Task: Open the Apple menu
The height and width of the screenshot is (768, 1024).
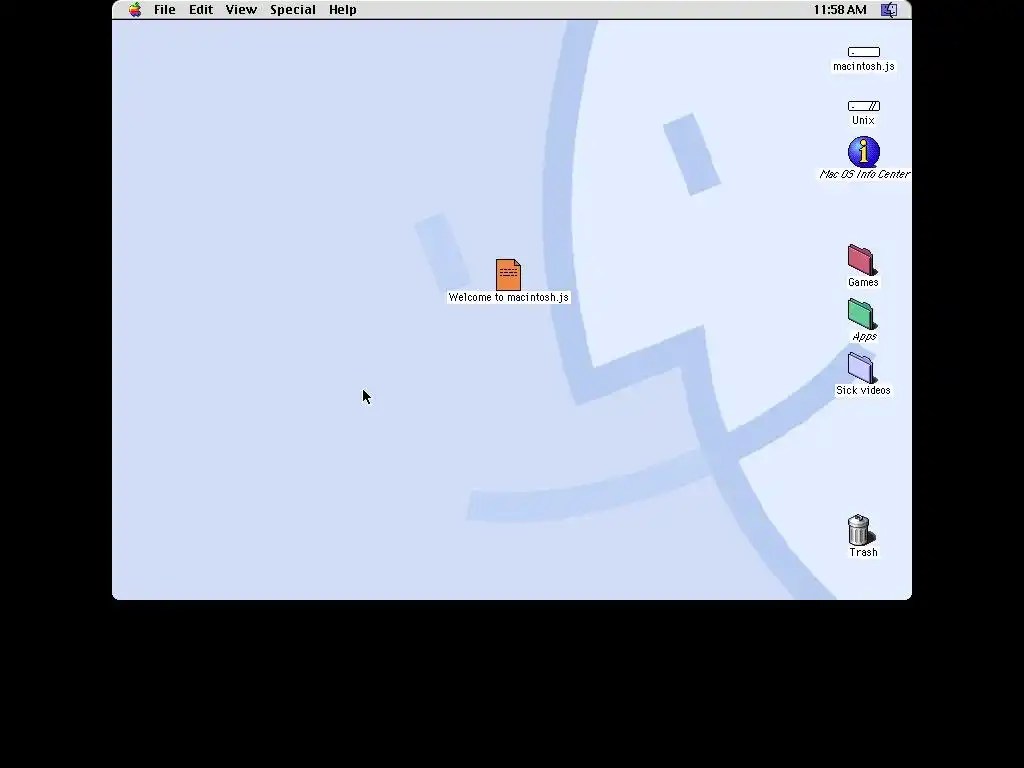Action: pos(135,10)
